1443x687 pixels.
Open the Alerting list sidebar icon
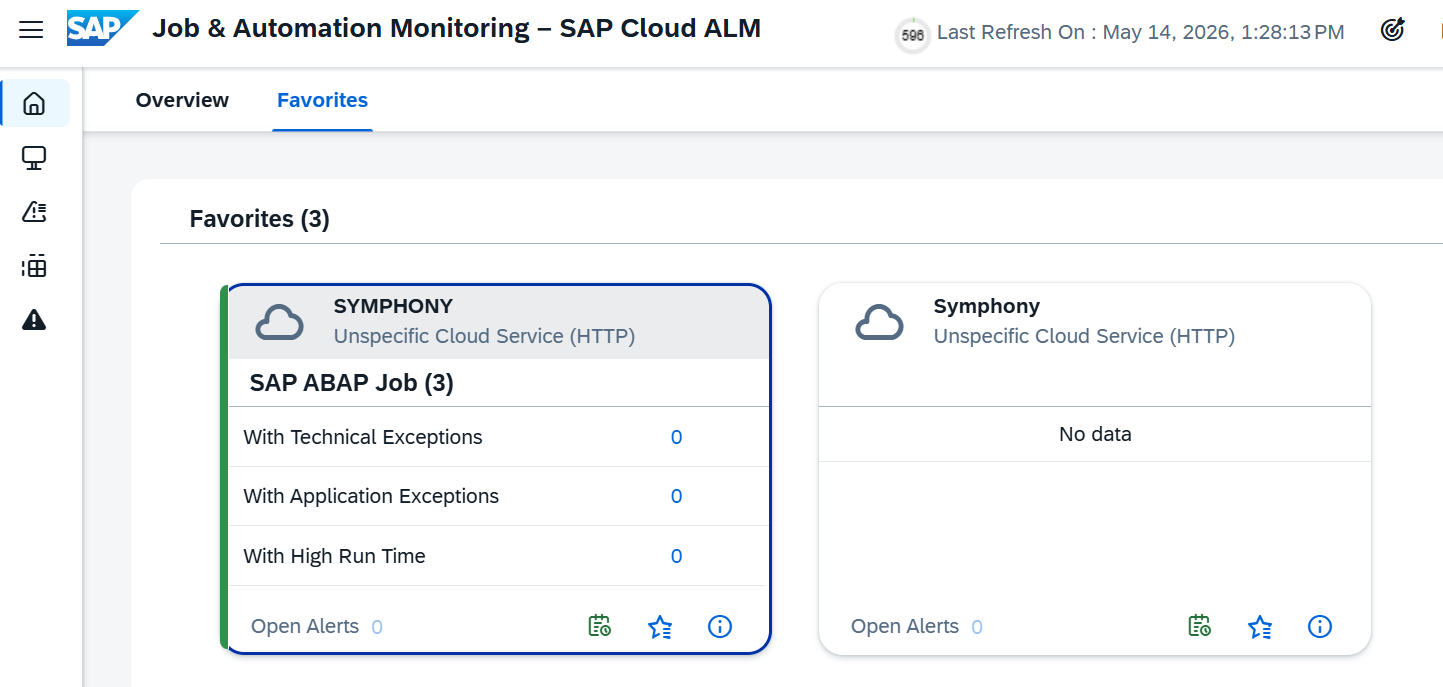click(34, 212)
